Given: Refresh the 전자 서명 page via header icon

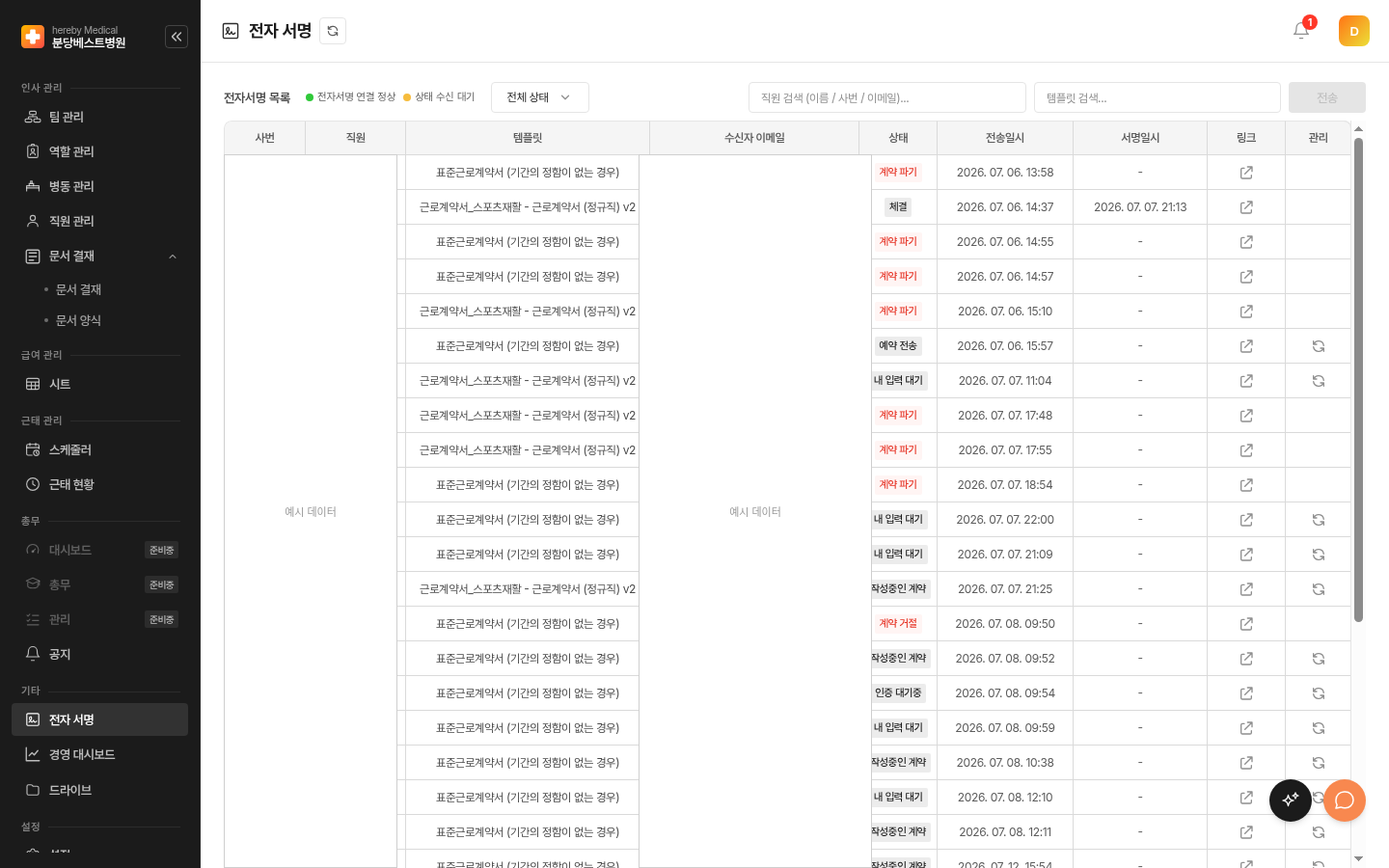Looking at the screenshot, I should [x=333, y=31].
